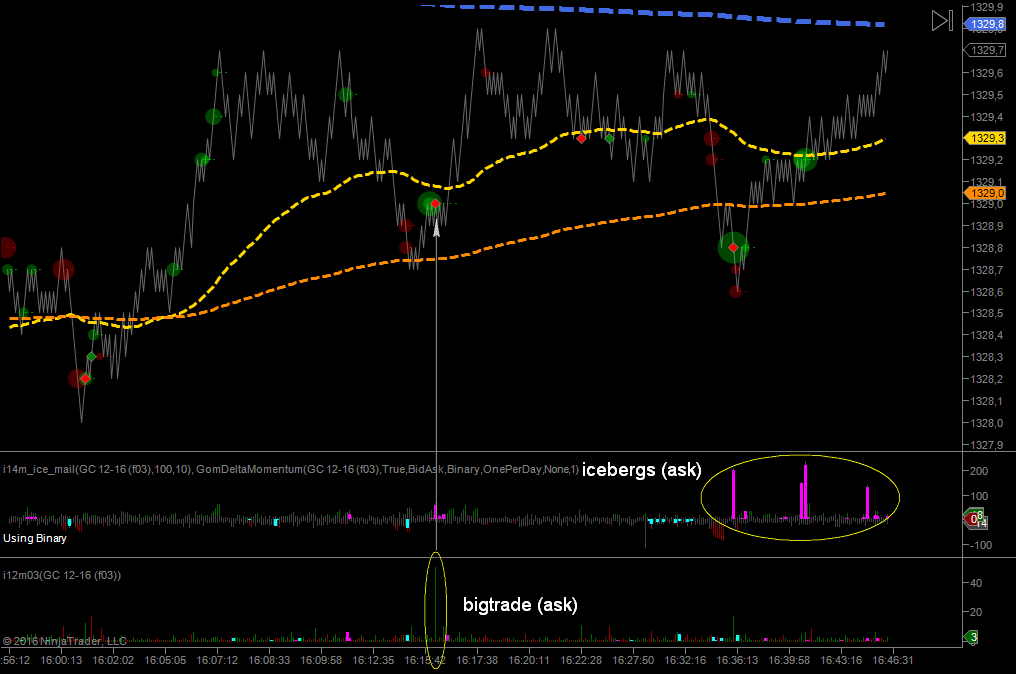
Task: Click the yellow 1329,3 price marker
Action: click(x=985, y=138)
